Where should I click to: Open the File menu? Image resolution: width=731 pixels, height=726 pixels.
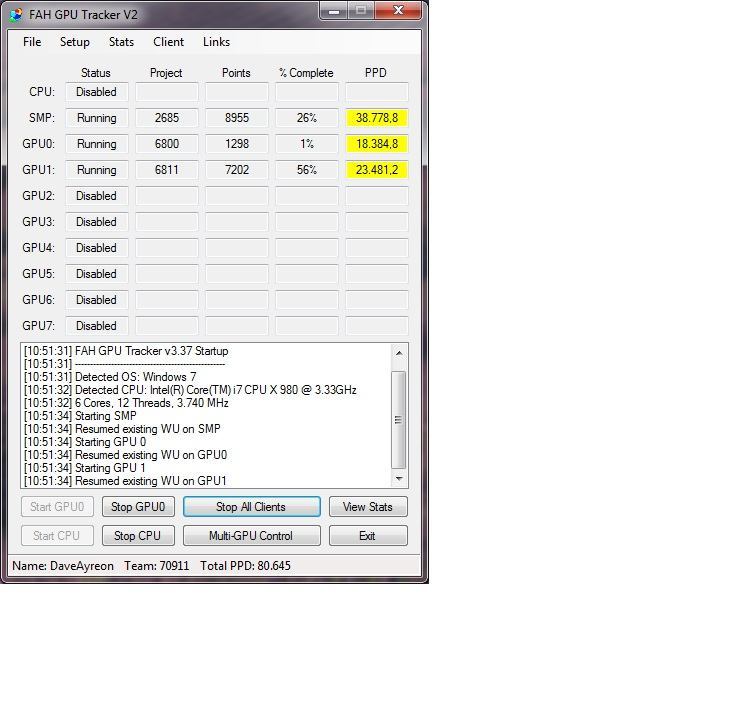pyautogui.click(x=32, y=42)
